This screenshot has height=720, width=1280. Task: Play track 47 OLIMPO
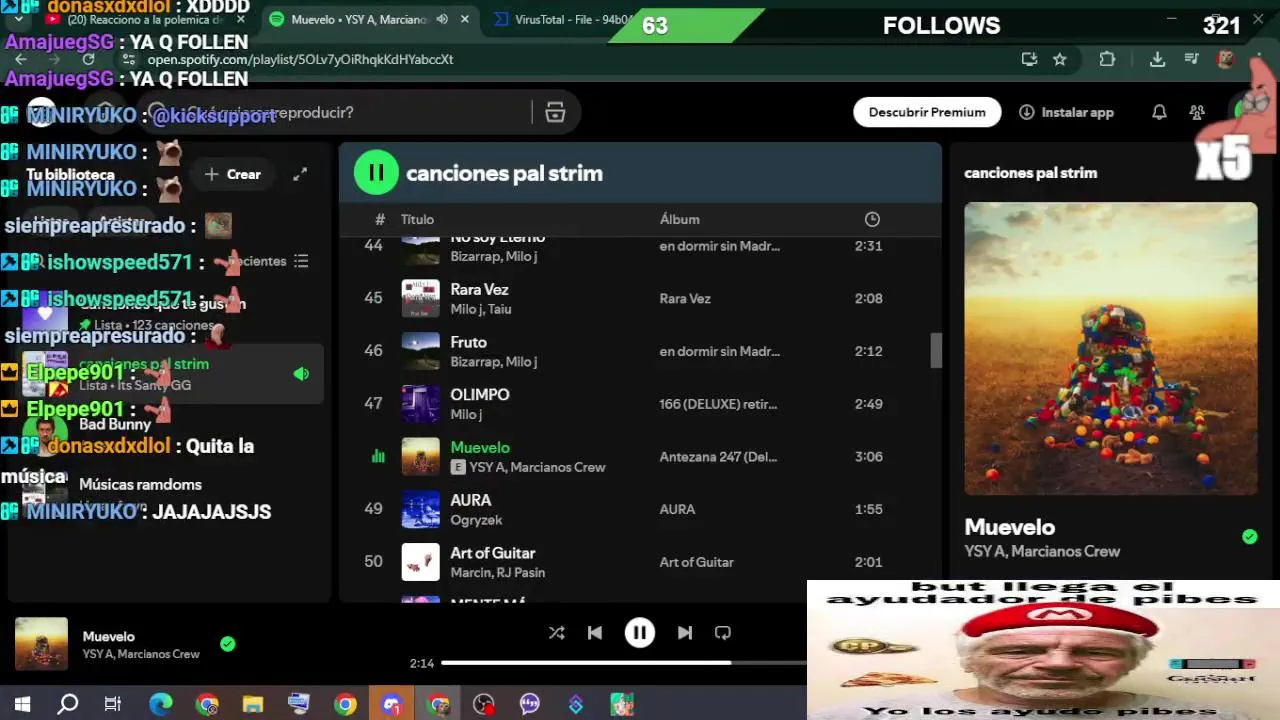373,404
